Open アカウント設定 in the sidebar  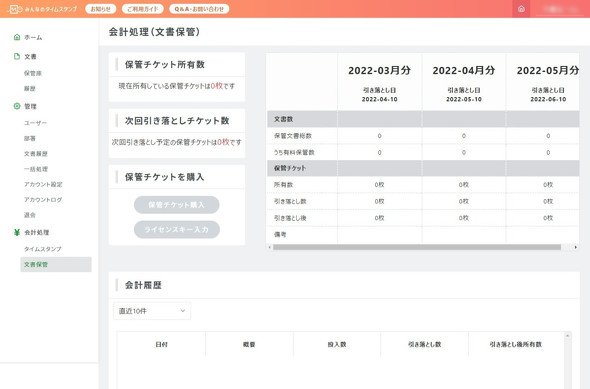pos(43,184)
